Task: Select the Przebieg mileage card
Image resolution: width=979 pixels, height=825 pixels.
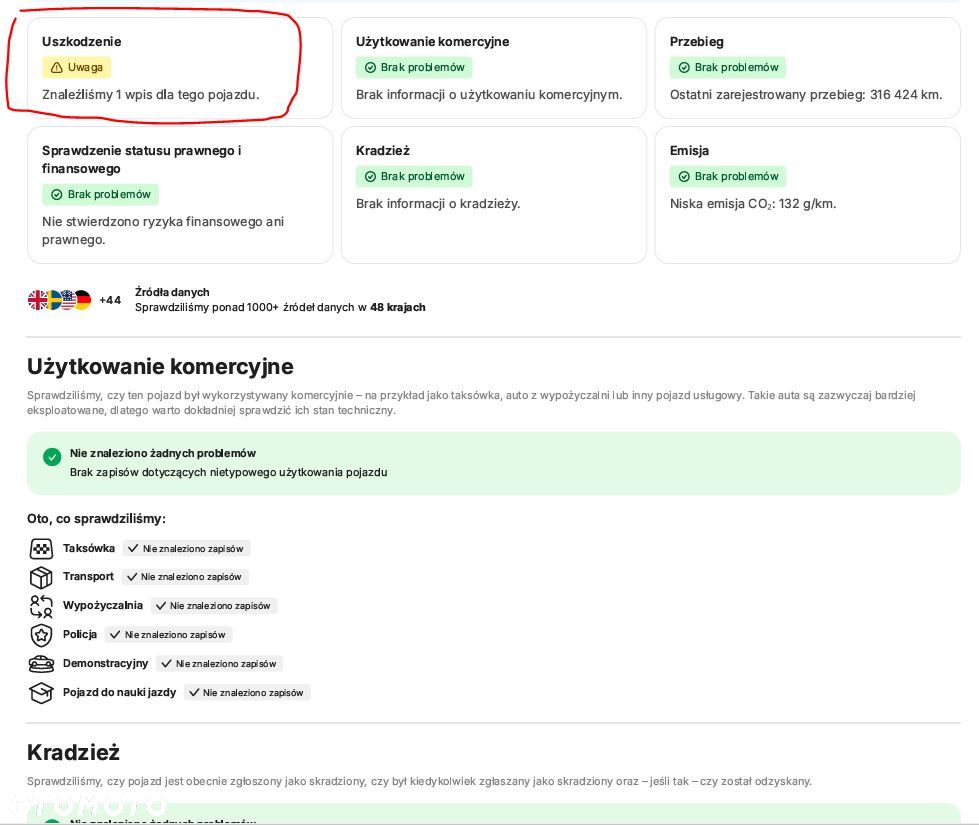Action: coord(807,69)
